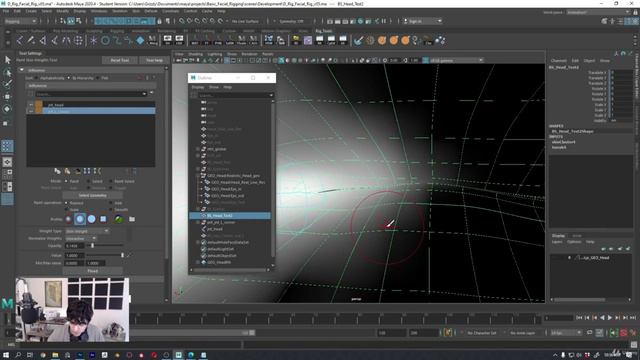Activate the Move tool in toolbox
Image resolution: width=640 pixels, height=360 pixels.
pos(7,97)
